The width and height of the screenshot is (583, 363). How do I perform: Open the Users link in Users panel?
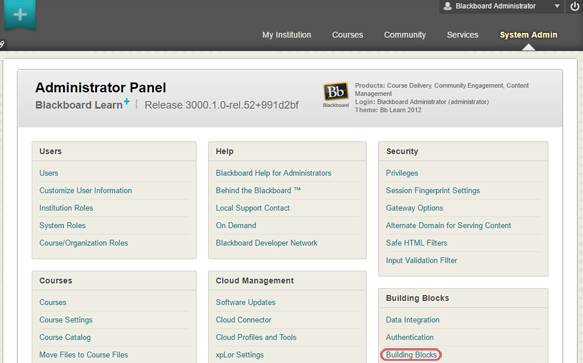coord(49,173)
